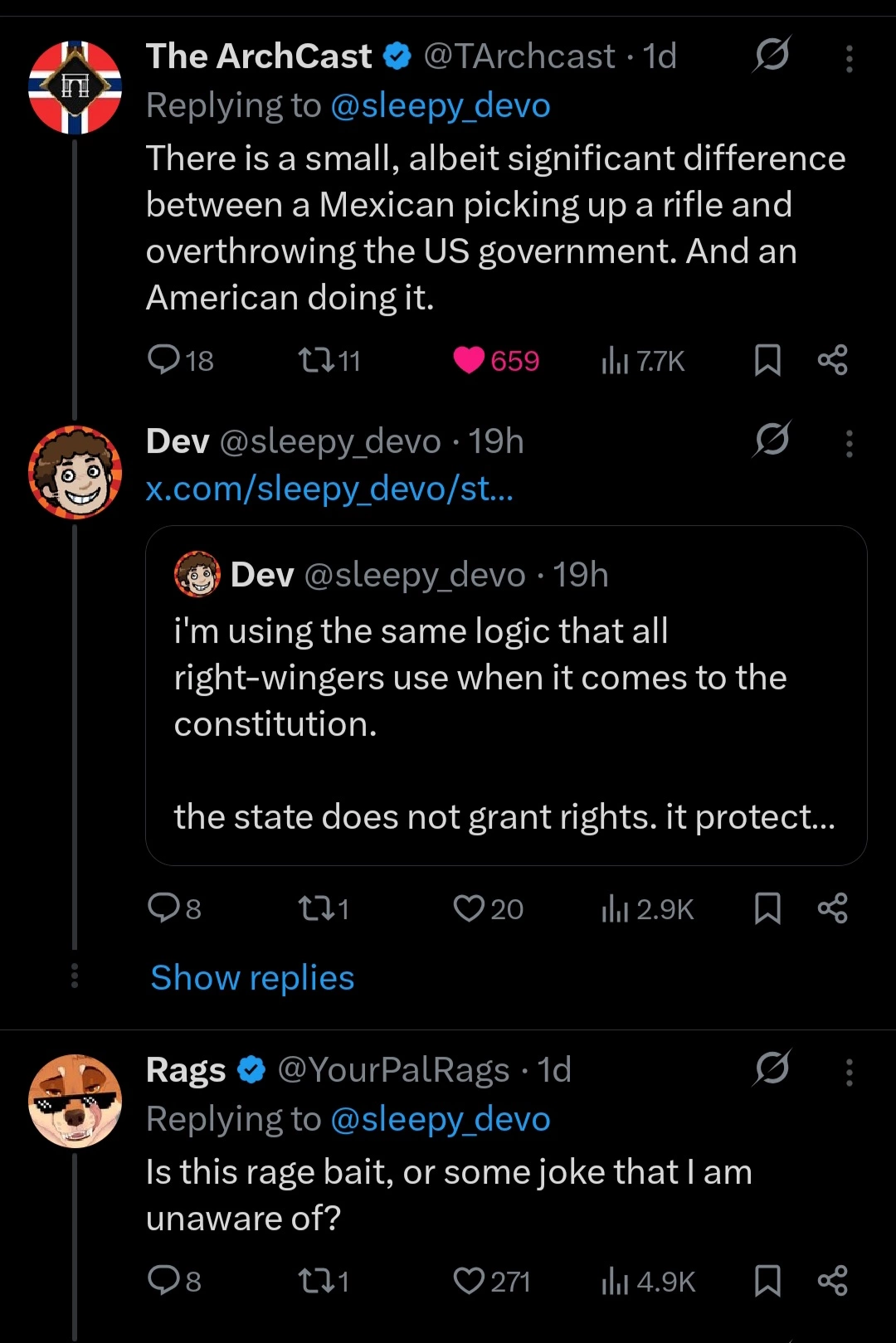This screenshot has width=896, height=1343.
Task: Open the quoted Dev tweet card
Action: (506, 695)
